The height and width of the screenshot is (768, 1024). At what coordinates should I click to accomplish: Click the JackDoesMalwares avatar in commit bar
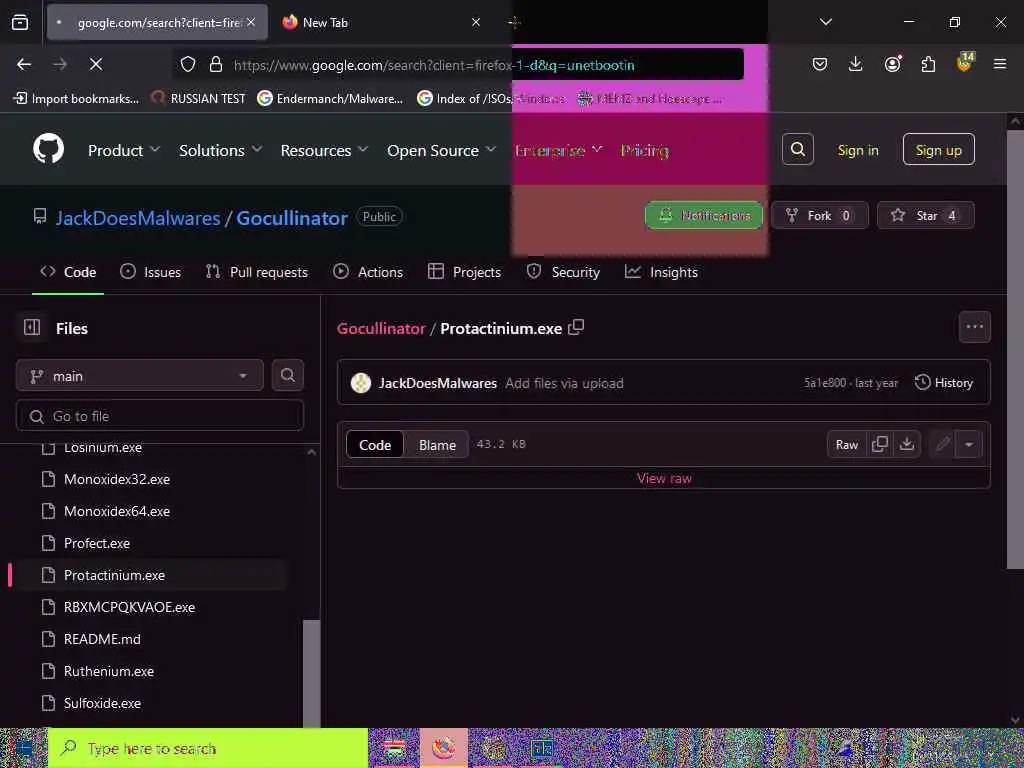point(360,383)
